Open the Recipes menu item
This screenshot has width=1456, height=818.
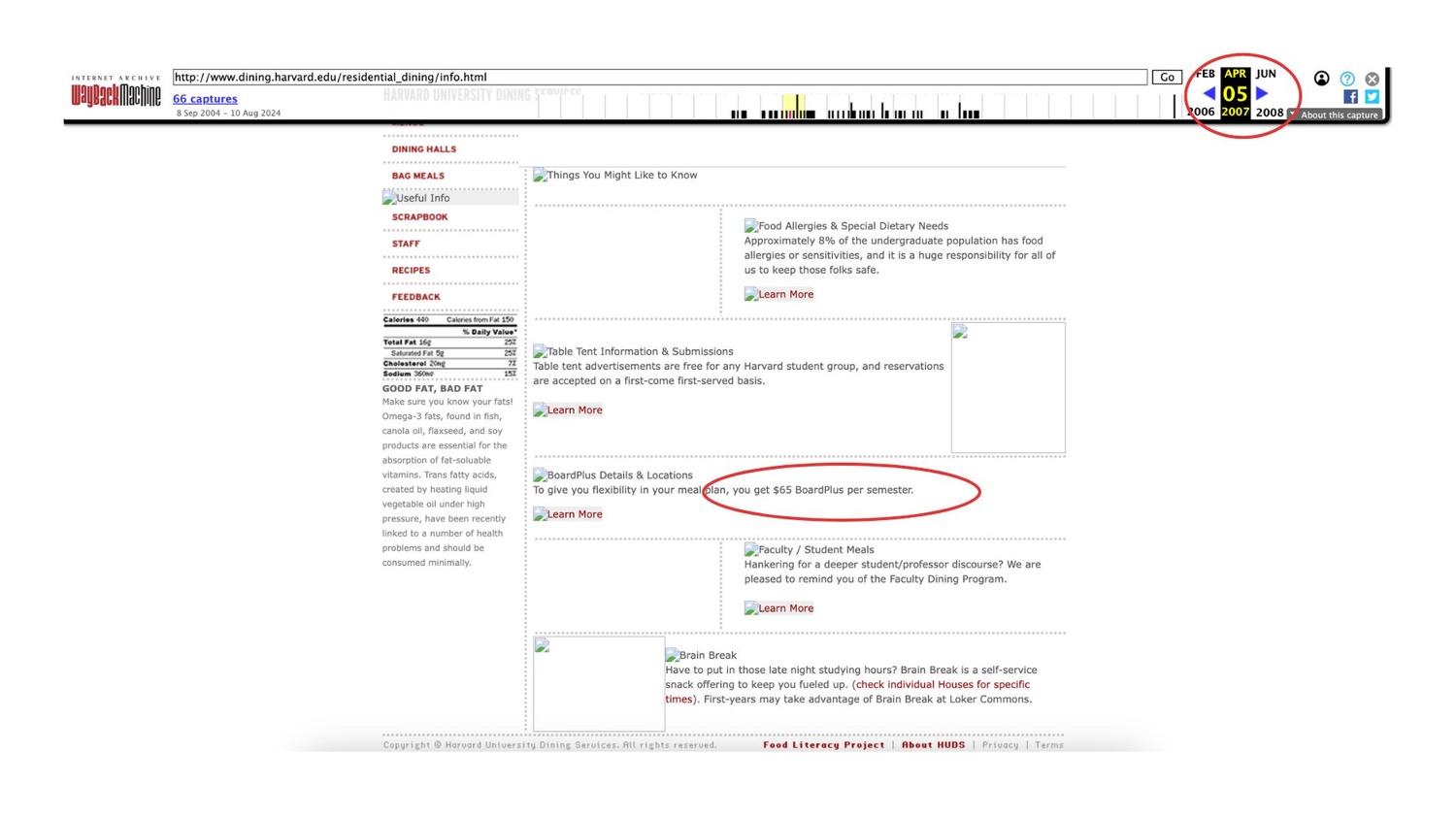point(411,271)
